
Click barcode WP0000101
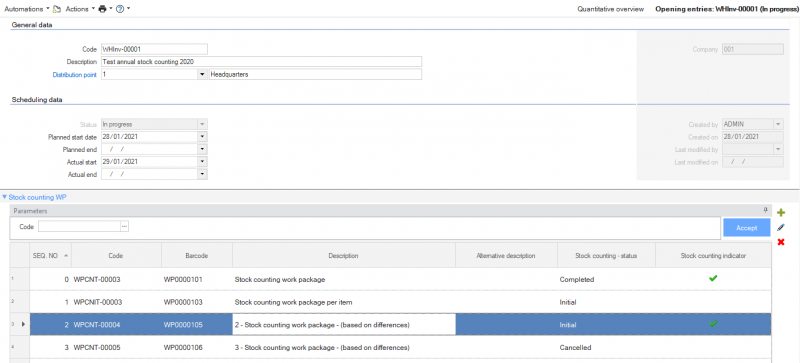coord(183,280)
